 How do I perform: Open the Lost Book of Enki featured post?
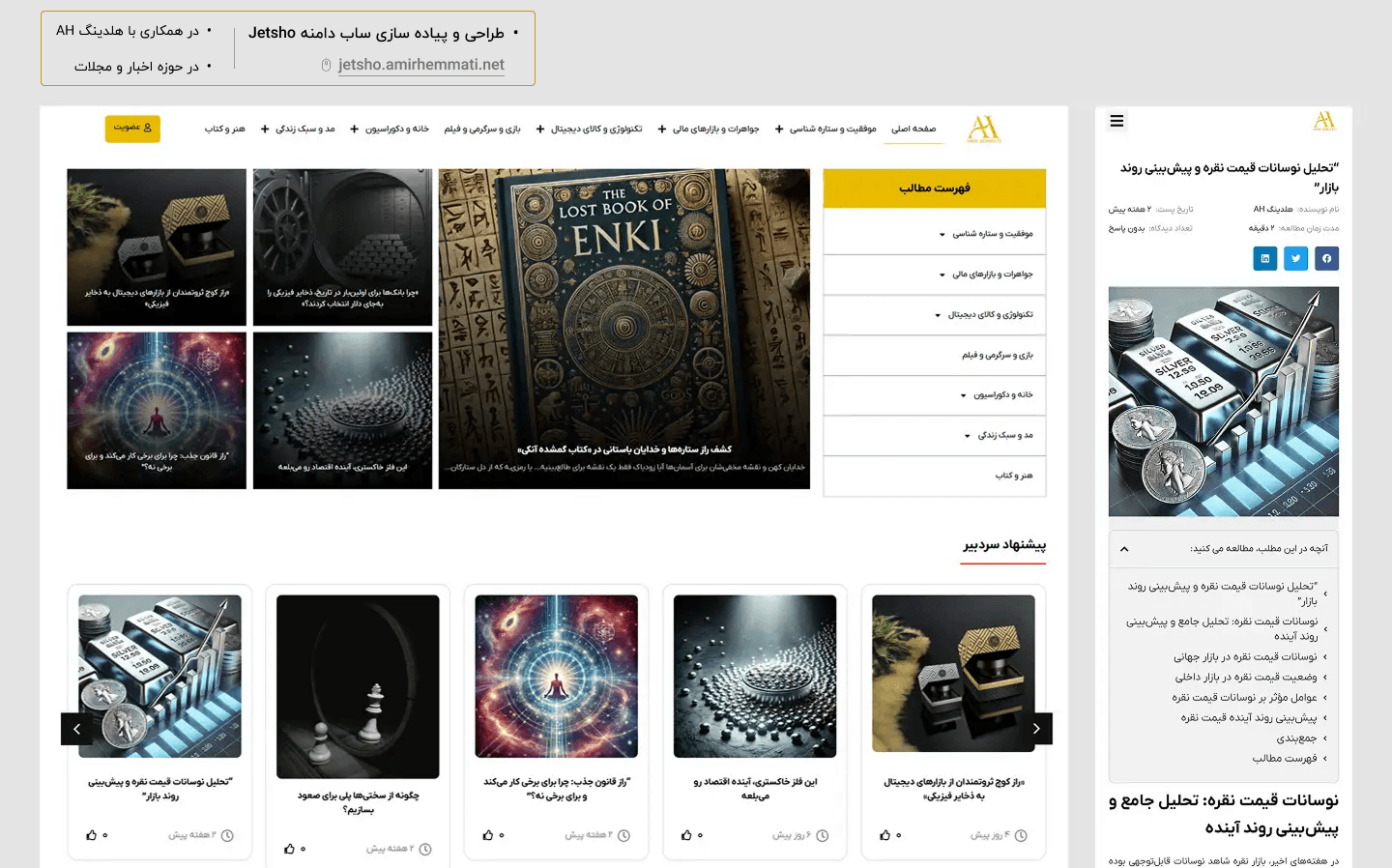point(624,329)
